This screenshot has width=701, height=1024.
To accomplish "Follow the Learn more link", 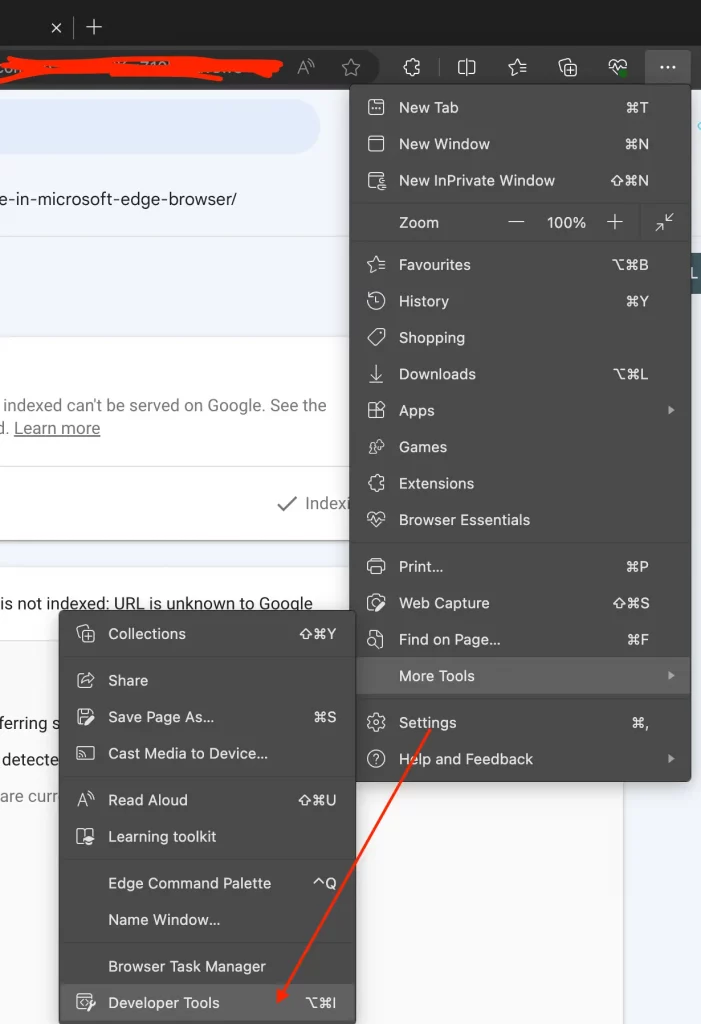I will pos(57,428).
